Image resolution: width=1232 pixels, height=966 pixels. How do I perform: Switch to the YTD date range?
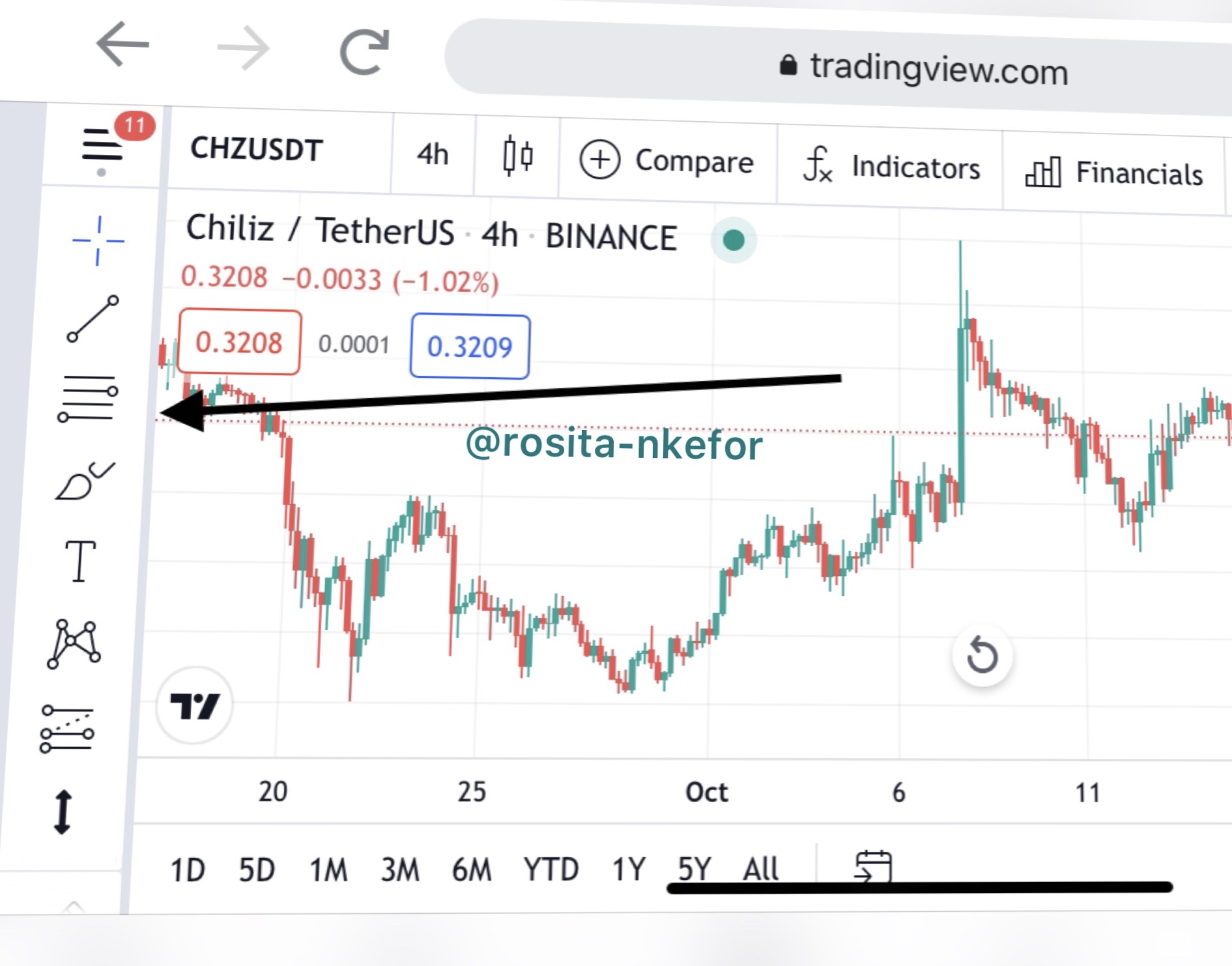click(x=551, y=869)
